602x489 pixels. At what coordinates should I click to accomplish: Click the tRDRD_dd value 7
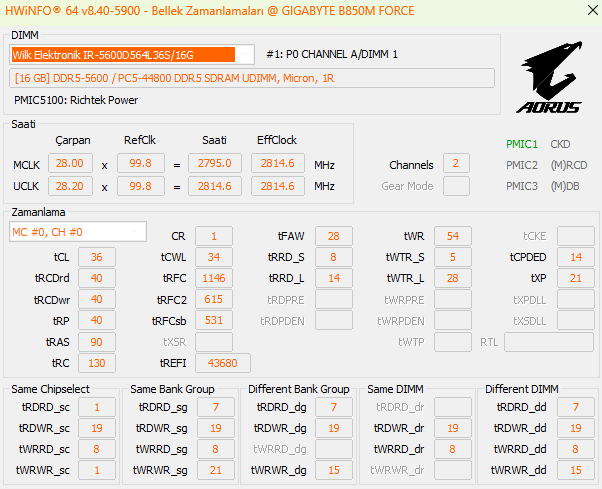pyautogui.click(x=576, y=407)
